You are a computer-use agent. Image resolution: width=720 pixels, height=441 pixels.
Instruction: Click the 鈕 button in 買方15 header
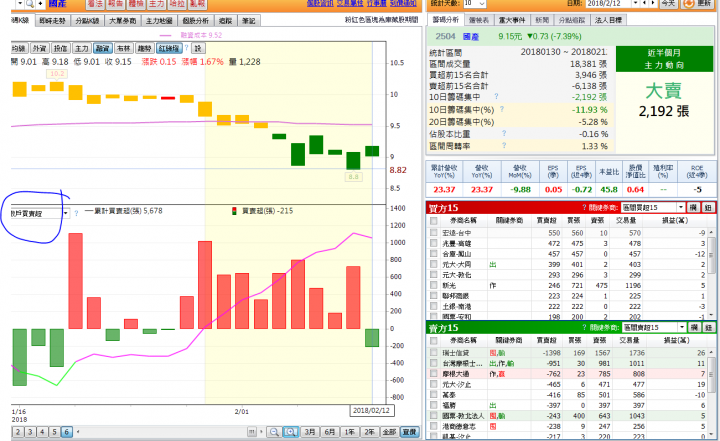(x=708, y=208)
